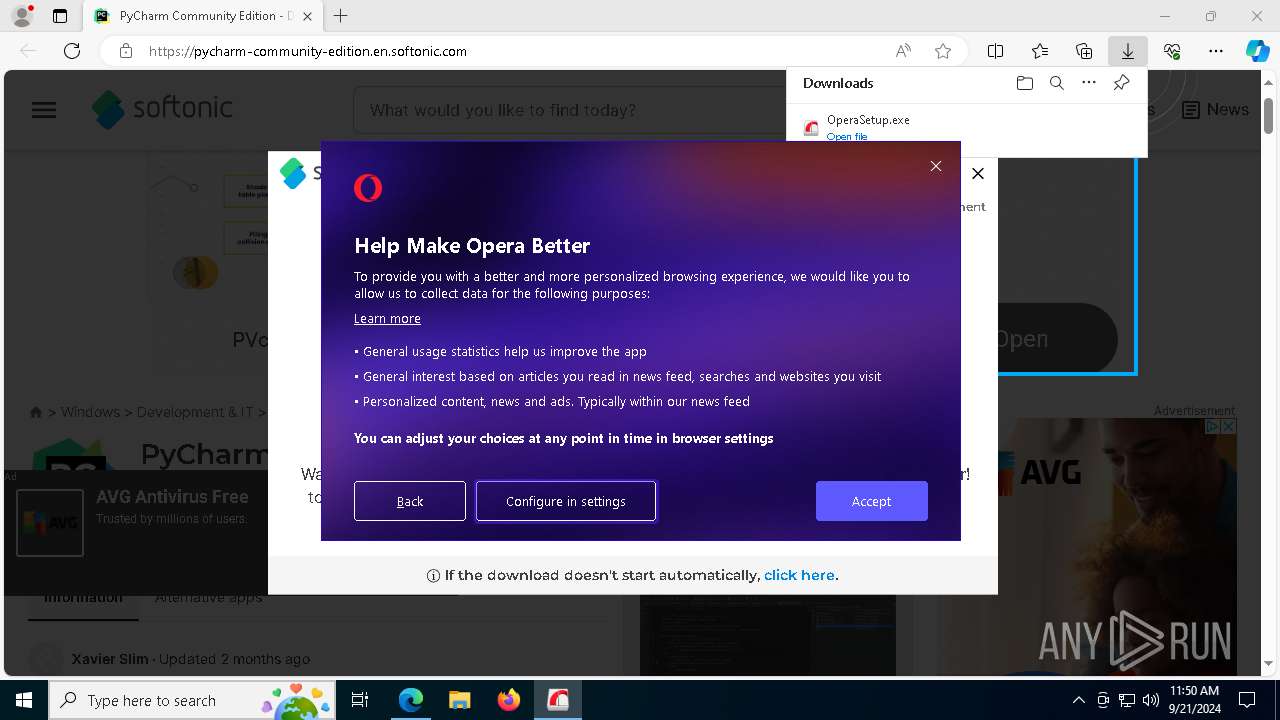
Task: Open Copilot sidebar icon
Action: click(x=1257, y=51)
